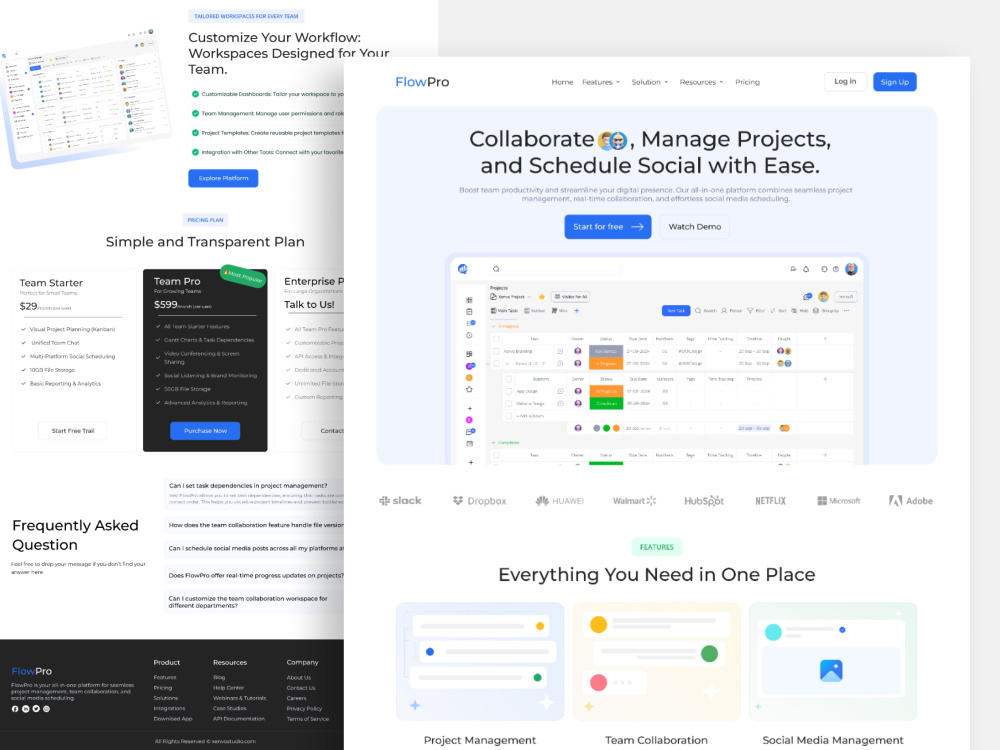Click the Microsoft logo in the brand strip

click(839, 501)
